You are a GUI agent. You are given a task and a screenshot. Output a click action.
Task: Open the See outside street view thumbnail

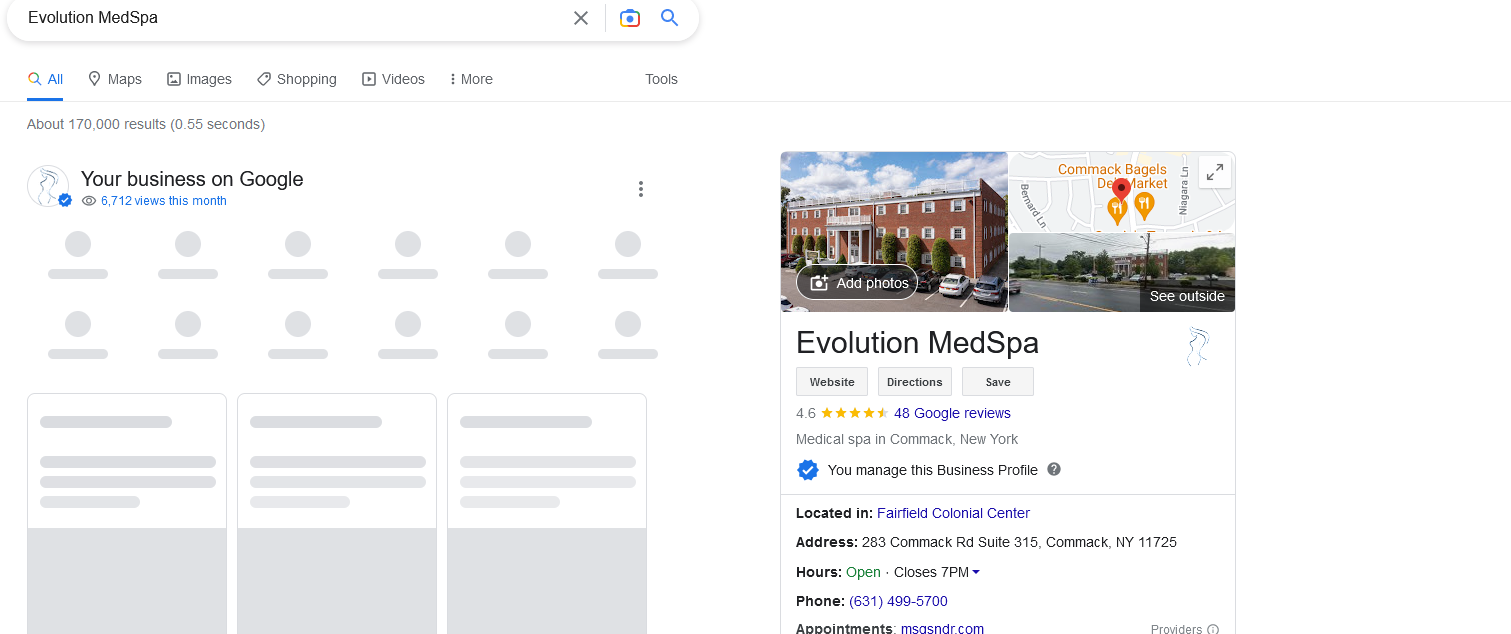(x=1122, y=273)
